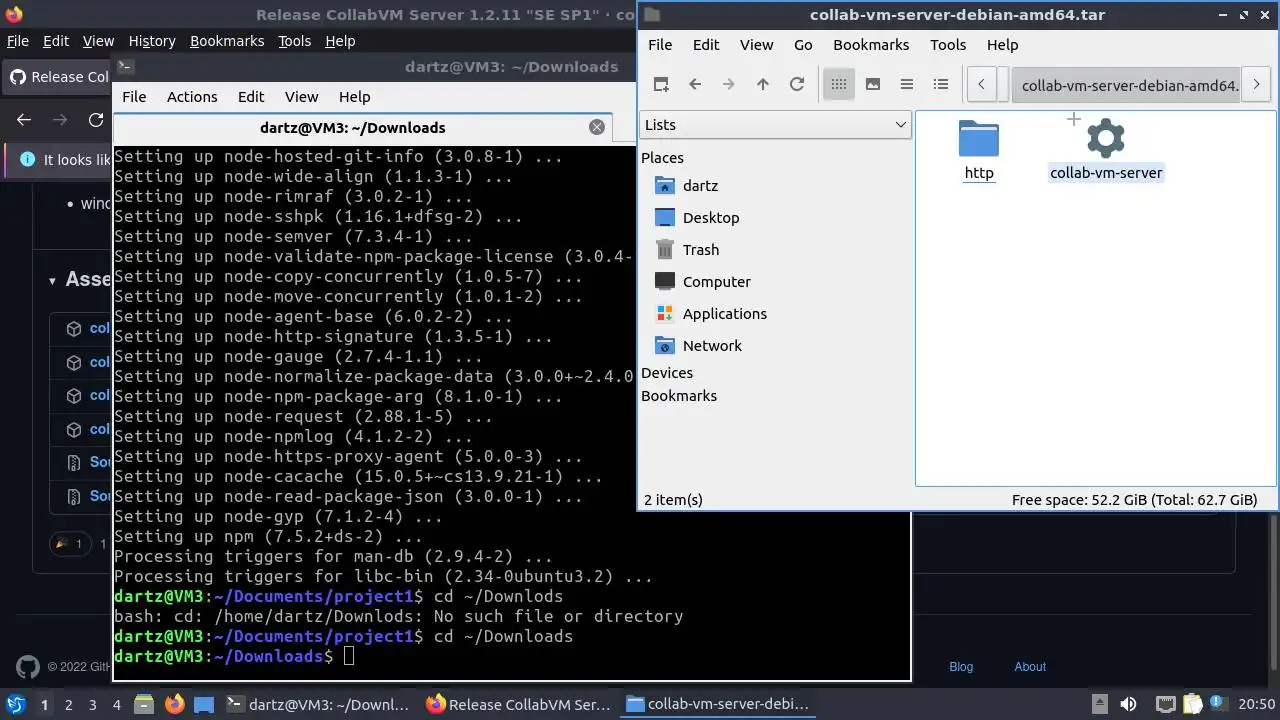The image size is (1280, 720).
Task: Open terminal View menu
Action: [301, 97]
